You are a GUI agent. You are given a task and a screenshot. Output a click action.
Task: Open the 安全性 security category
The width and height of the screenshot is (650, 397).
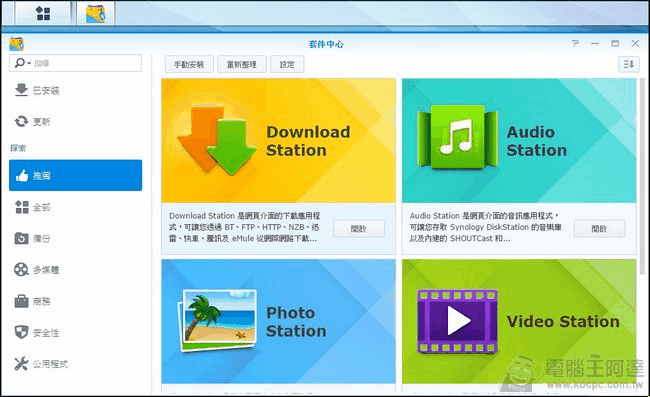[75, 332]
